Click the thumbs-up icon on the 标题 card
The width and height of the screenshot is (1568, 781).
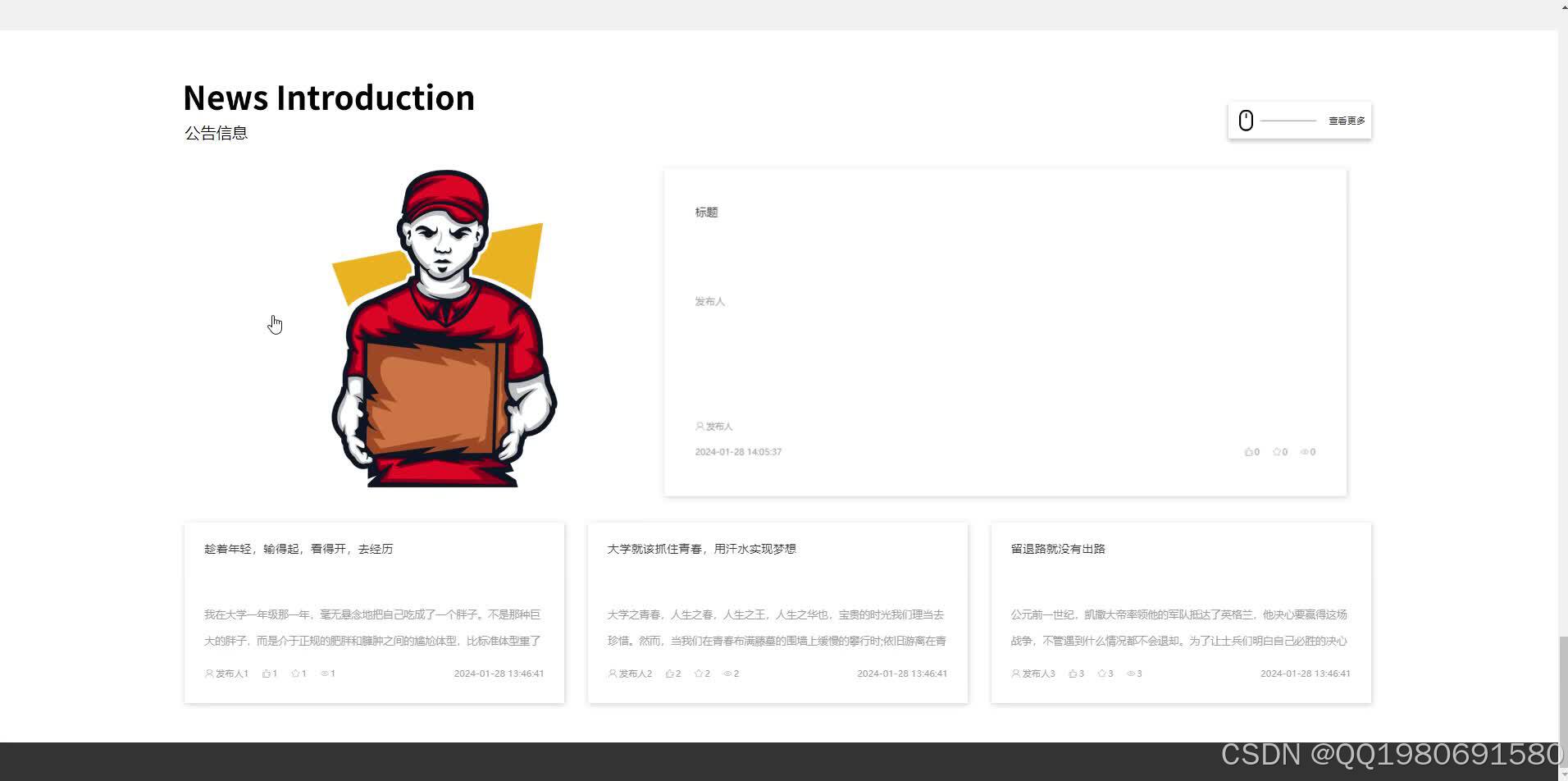click(1248, 452)
